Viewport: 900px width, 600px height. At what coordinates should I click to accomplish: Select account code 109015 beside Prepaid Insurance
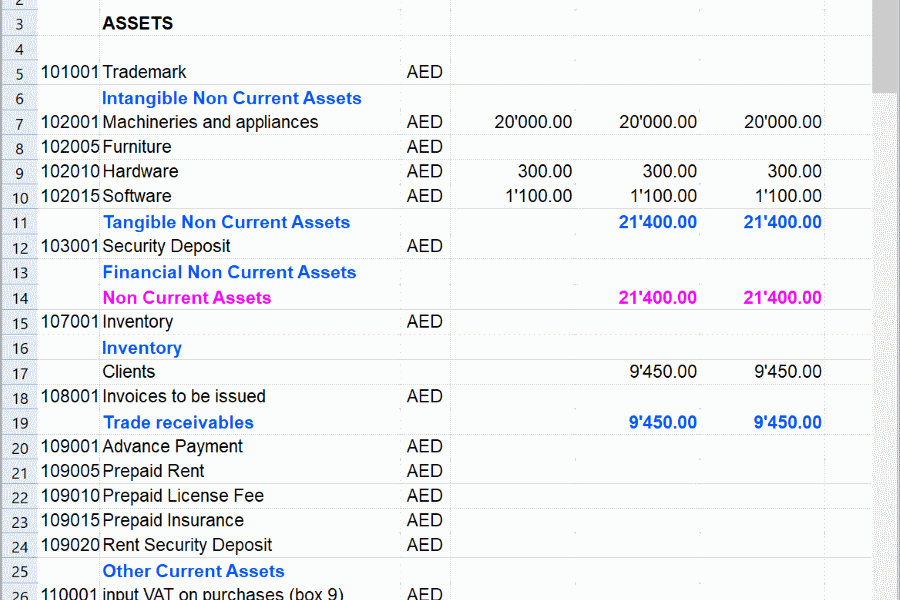pos(69,520)
